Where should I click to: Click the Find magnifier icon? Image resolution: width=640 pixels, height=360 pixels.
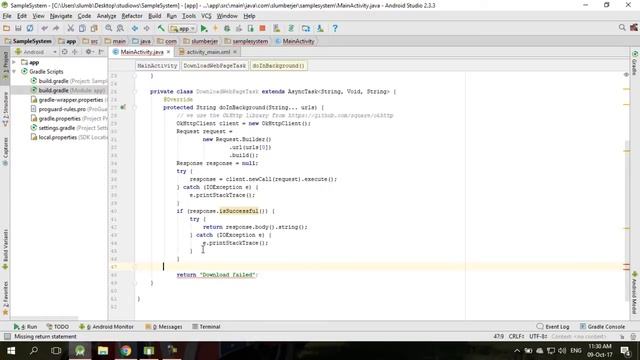pyautogui.click(x=109, y=28)
